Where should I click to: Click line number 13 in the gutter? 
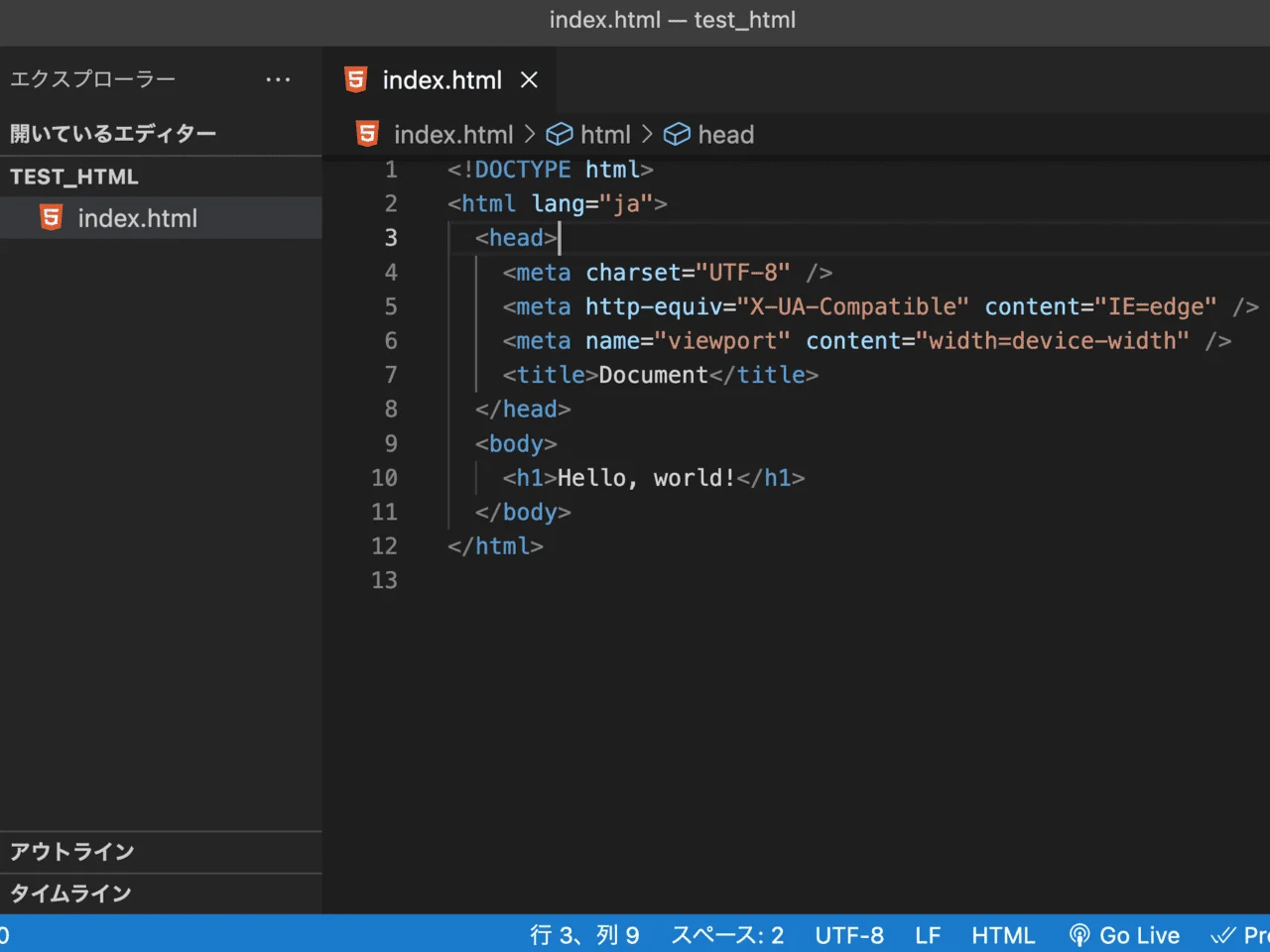coord(384,580)
